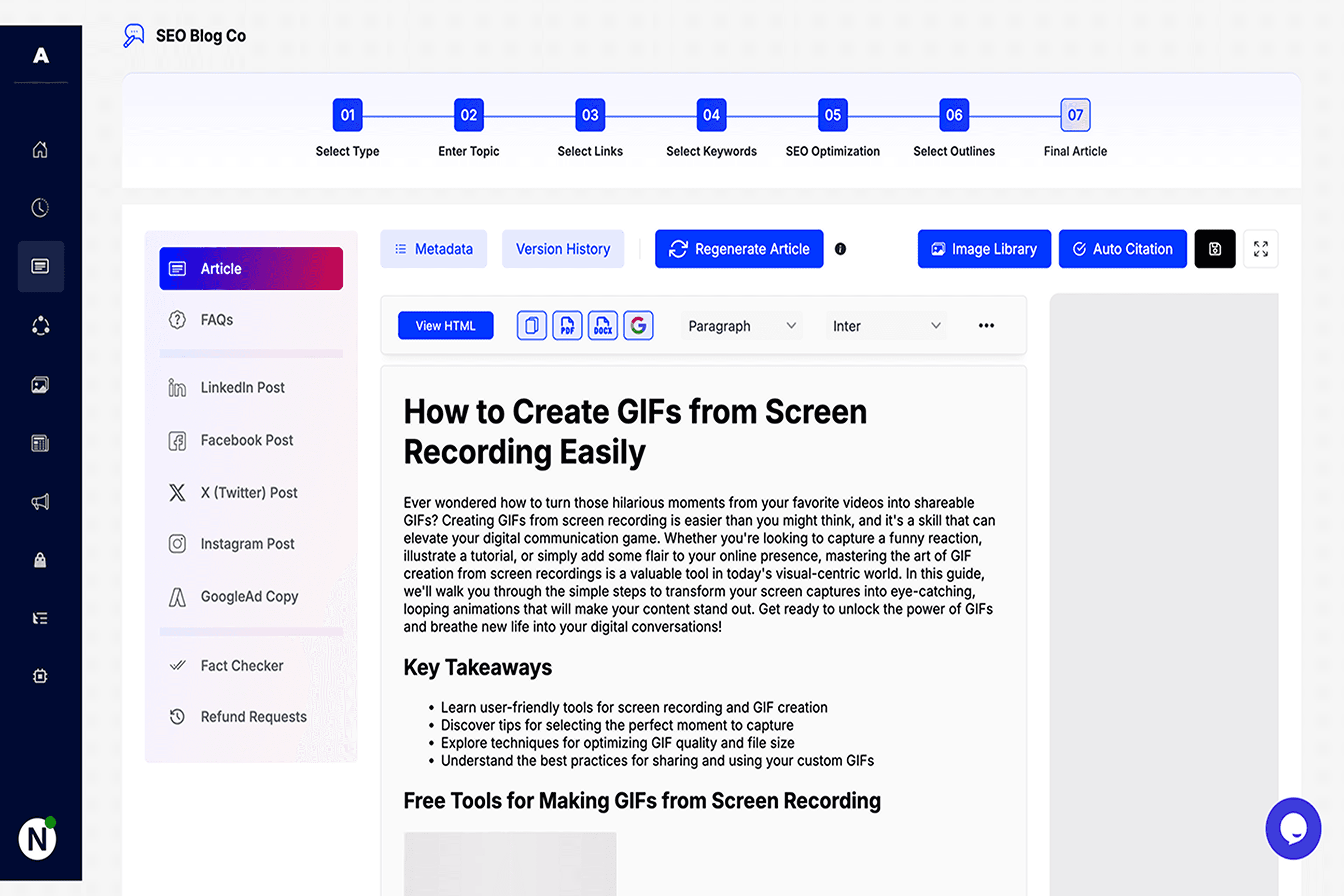The width and height of the screenshot is (1344, 896).
Task: Click the user avatar N
Action: point(37,839)
